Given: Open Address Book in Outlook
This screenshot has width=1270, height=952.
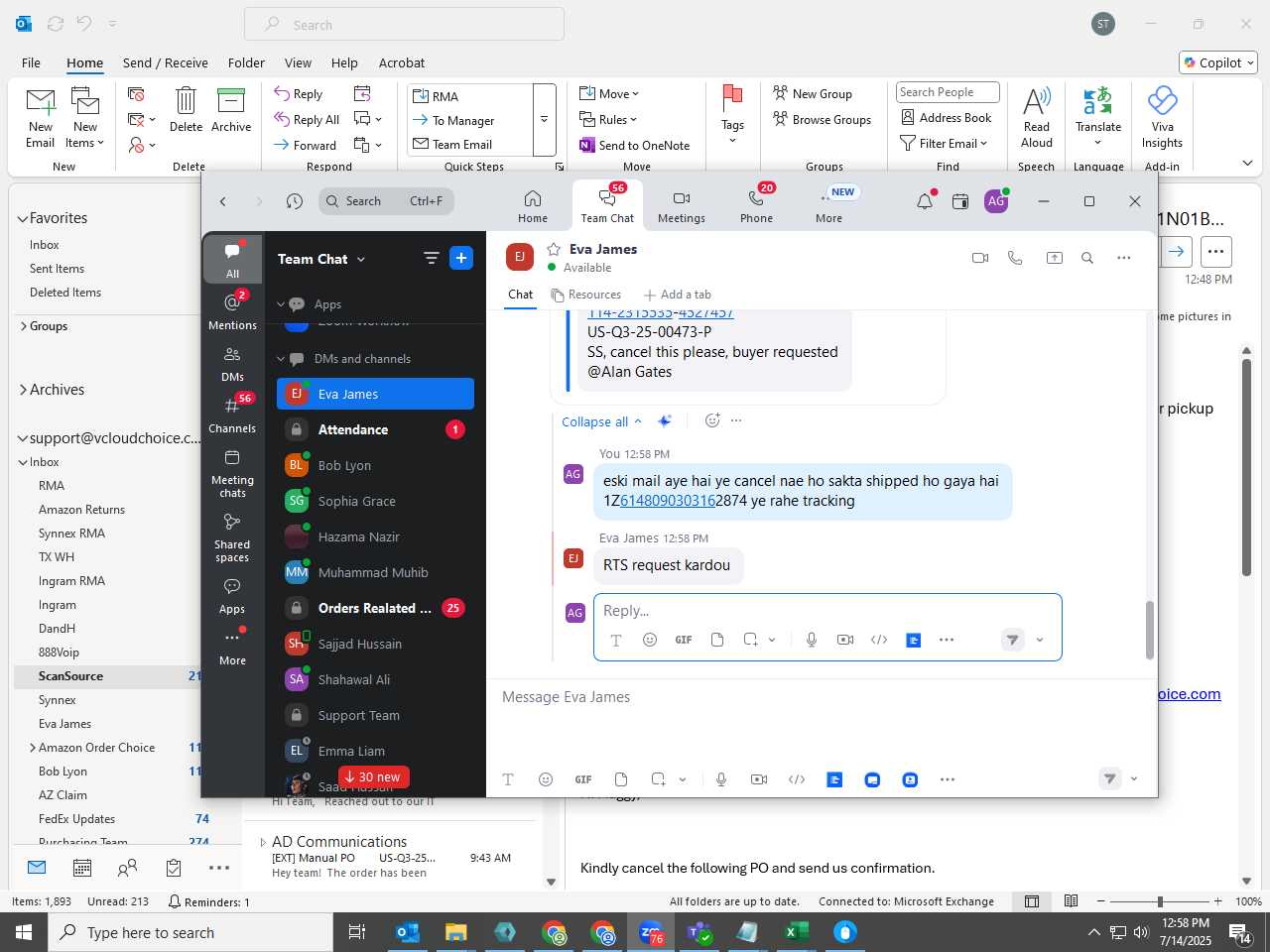Looking at the screenshot, I should click(946, 117).
